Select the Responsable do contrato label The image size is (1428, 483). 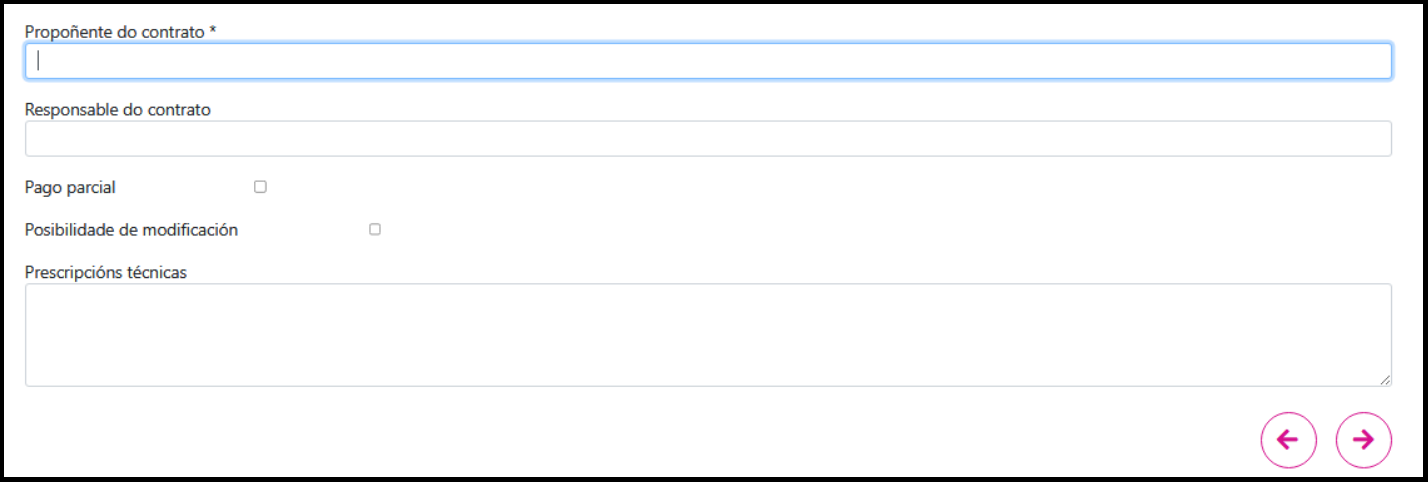[118, 110]
